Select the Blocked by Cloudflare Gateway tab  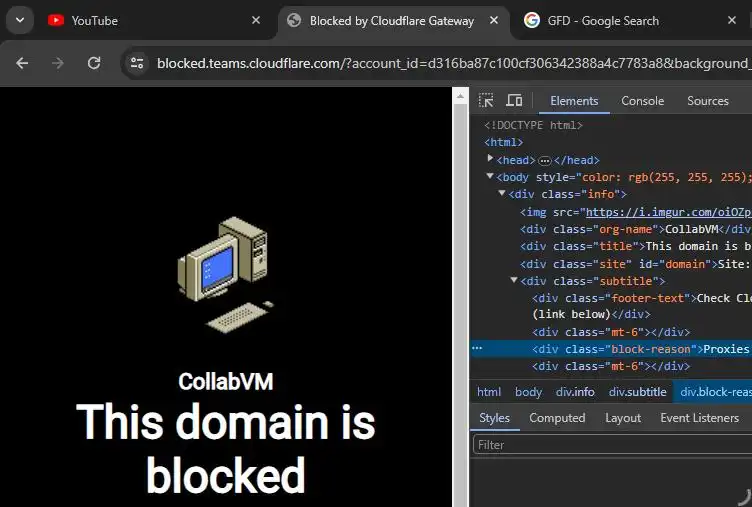coord(393,21)
